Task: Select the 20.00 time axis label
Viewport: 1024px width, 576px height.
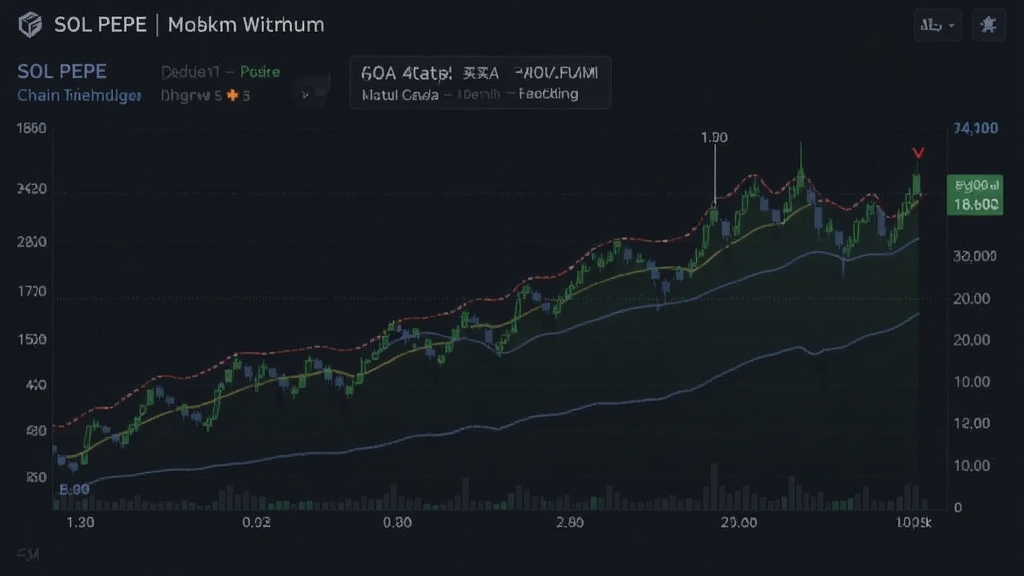Action: point(739,522)
